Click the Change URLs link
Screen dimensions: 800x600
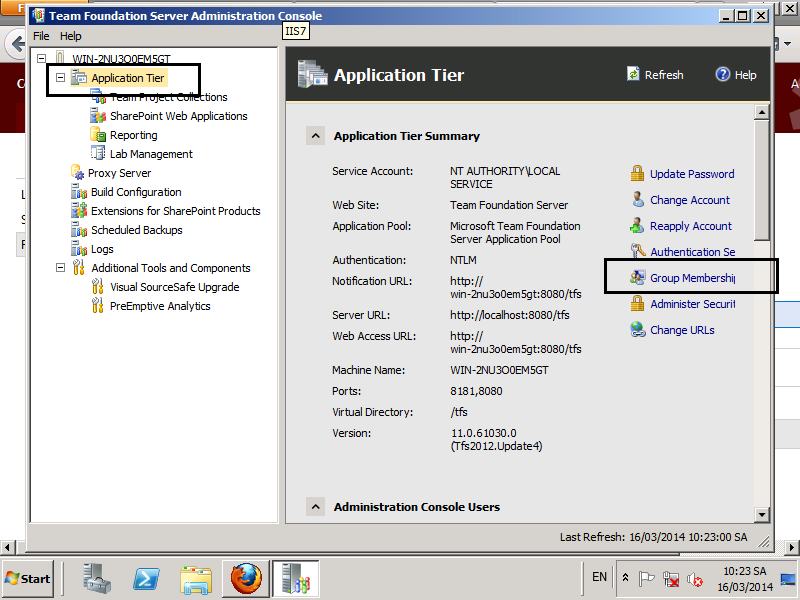coord(682,330)
